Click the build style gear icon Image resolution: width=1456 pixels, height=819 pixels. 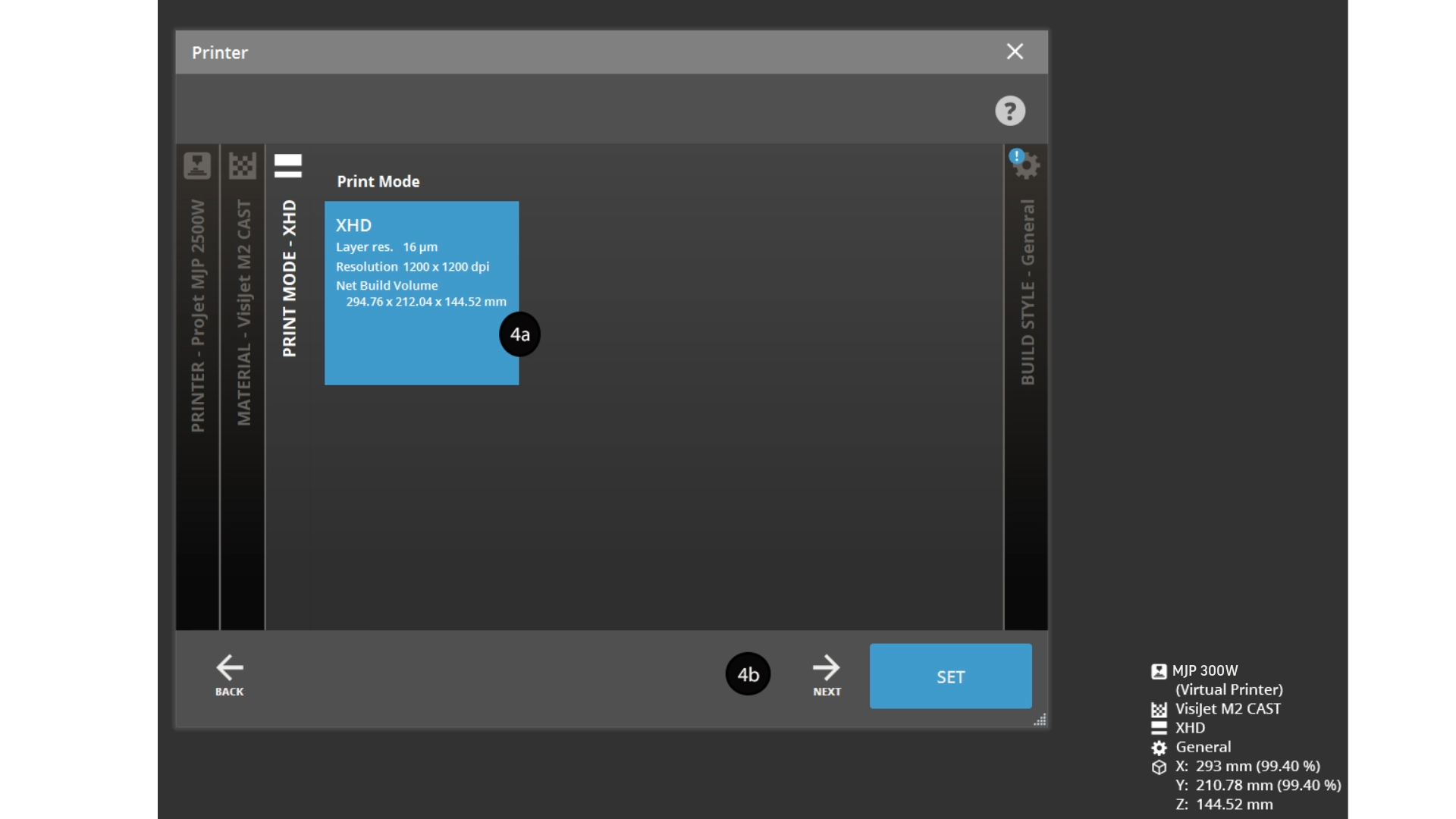1026,165
